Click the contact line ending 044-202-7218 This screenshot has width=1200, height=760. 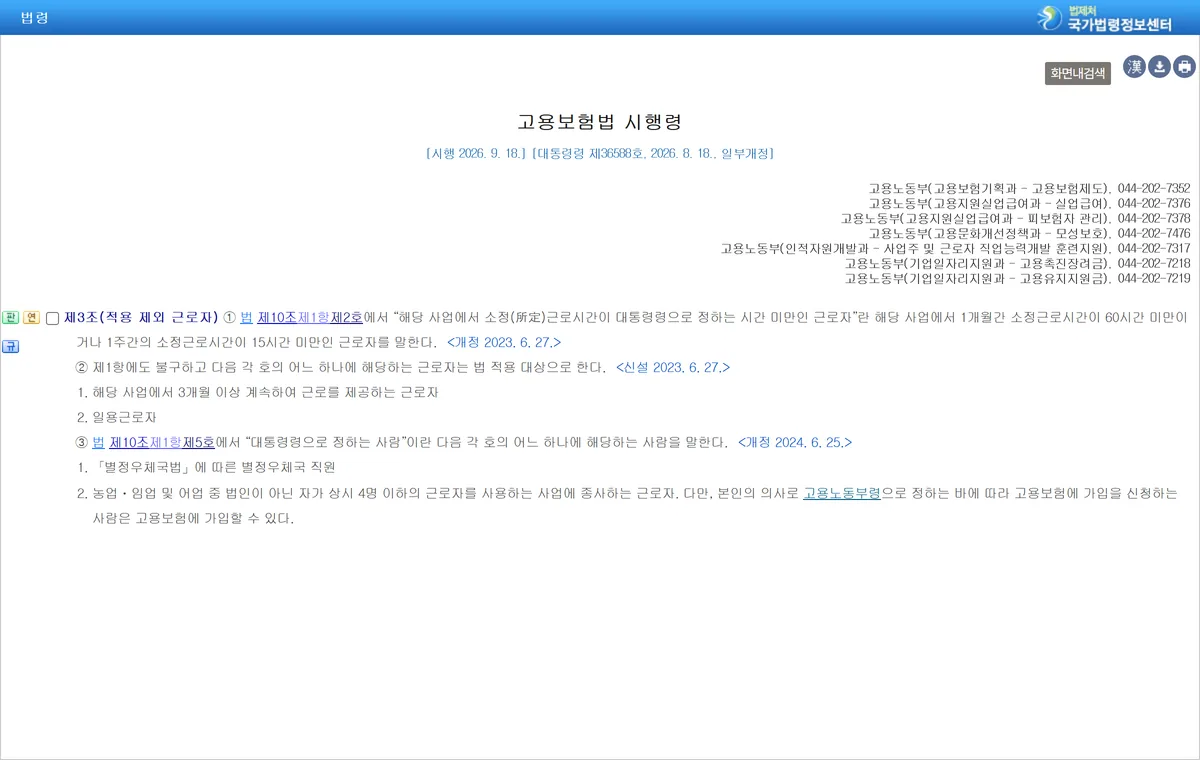pyautogui.click(x=1017, y=263)
